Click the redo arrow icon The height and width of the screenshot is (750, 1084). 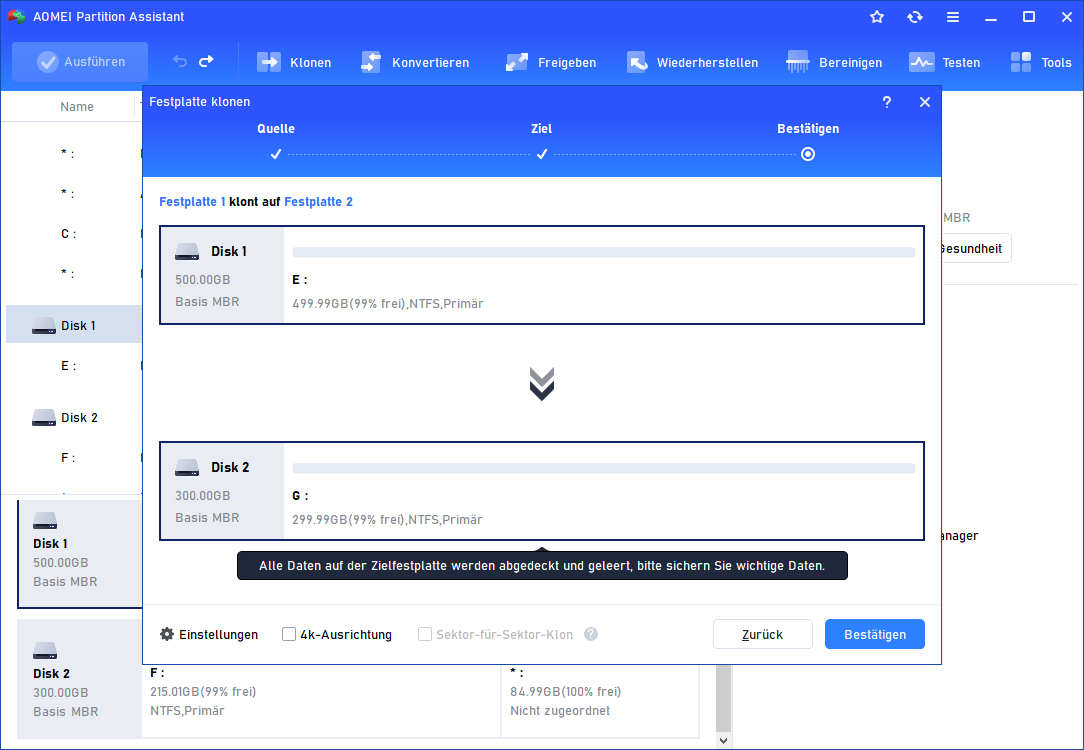click(x=206, y=62)
